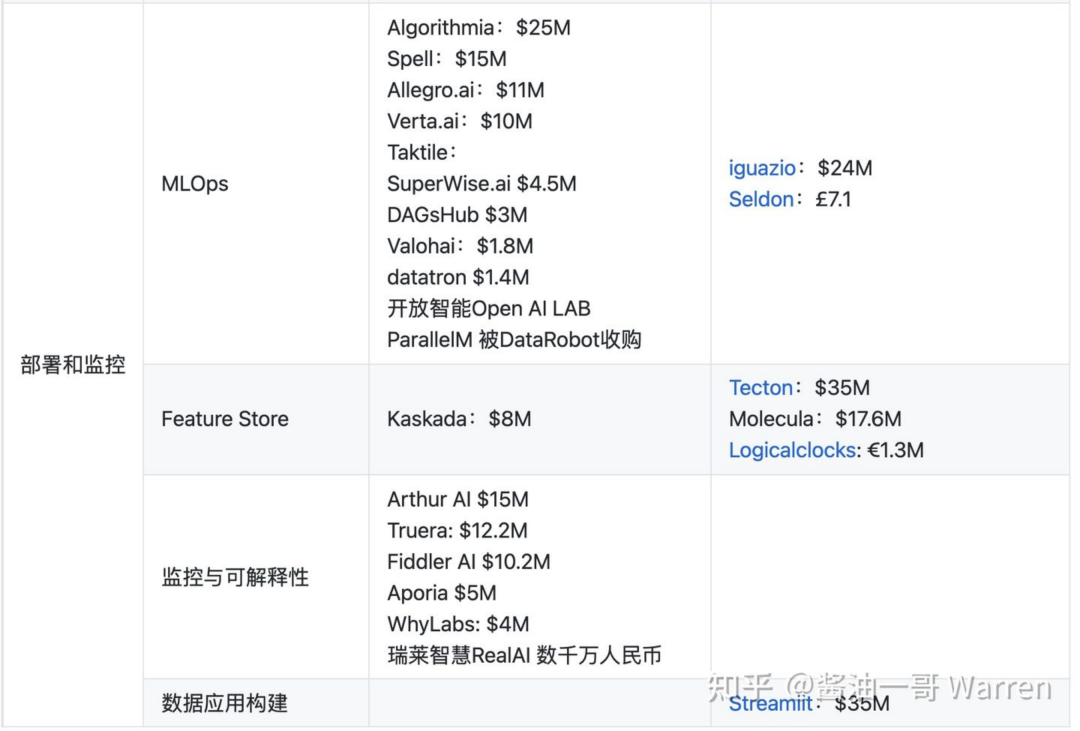The height and width of the screenshot is (731, 1080).
Task: Select the Fiddler AI $10.2M entry
Action: coord(468,562)
